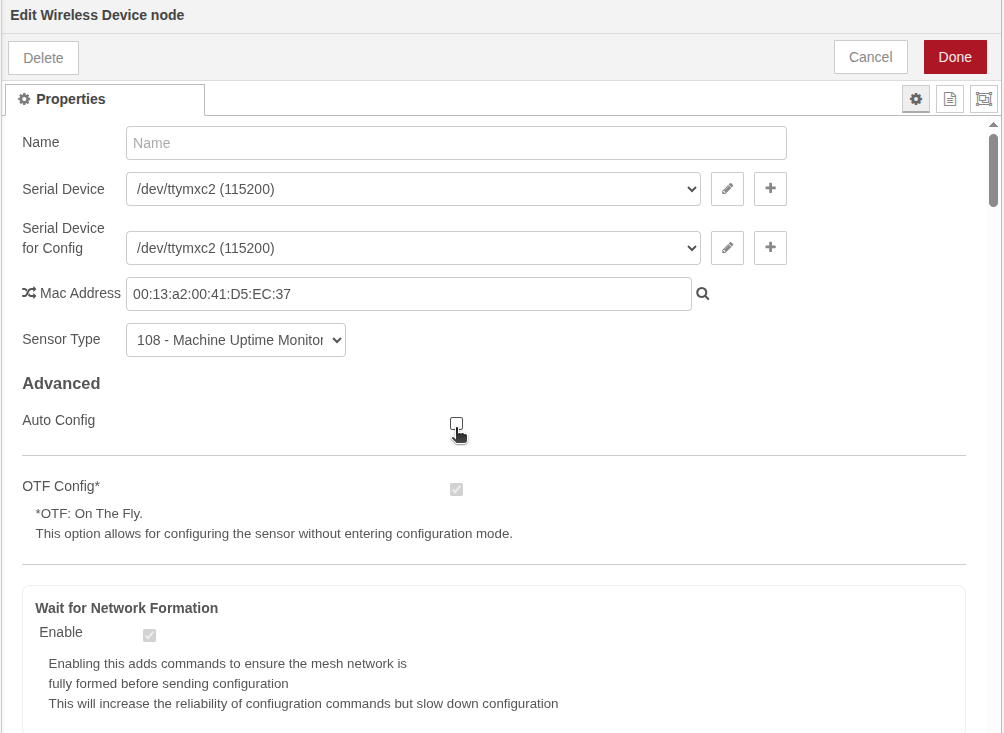Toggle the OTF Config checkbox
1004x733 pixels.
[x=456, y=489]
